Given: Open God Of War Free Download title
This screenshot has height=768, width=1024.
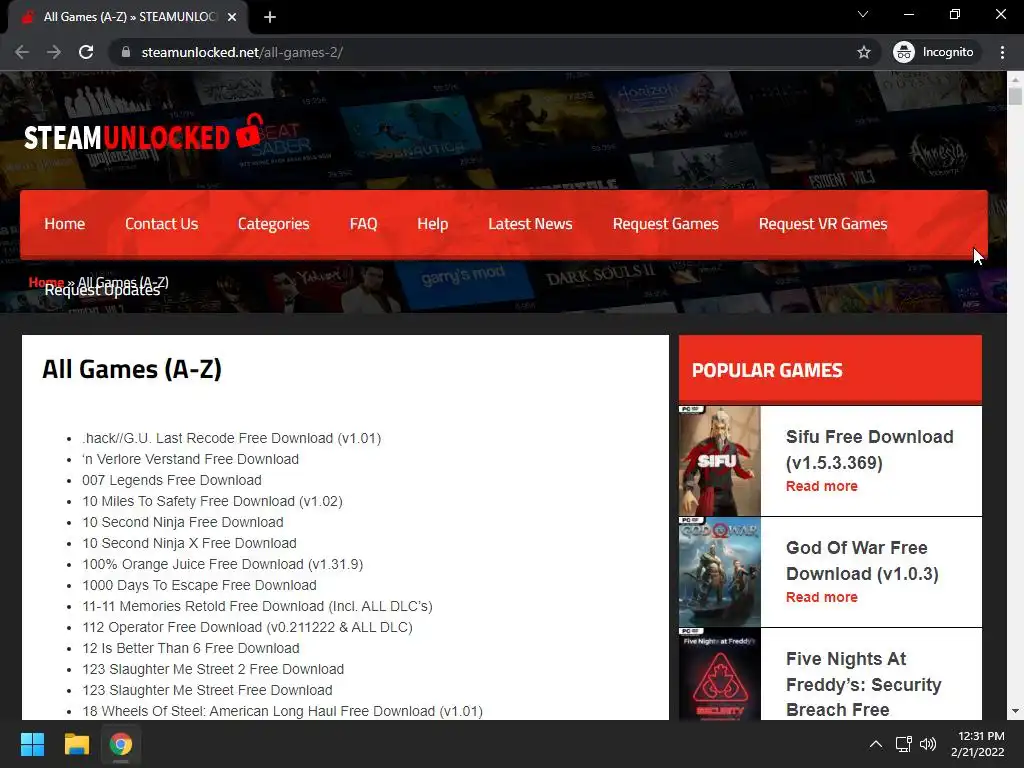Looking at the screenshot, I should click(x=862, y=560).
